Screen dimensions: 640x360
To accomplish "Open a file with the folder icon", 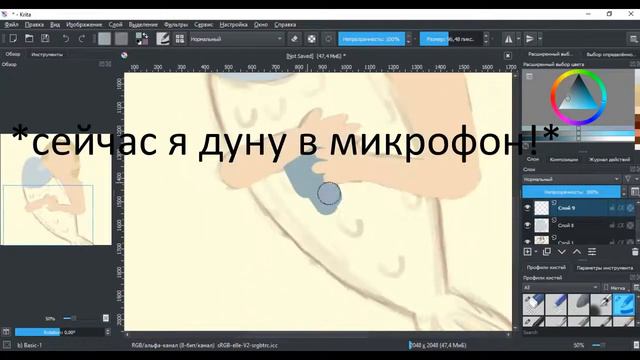I will (29, 39).
